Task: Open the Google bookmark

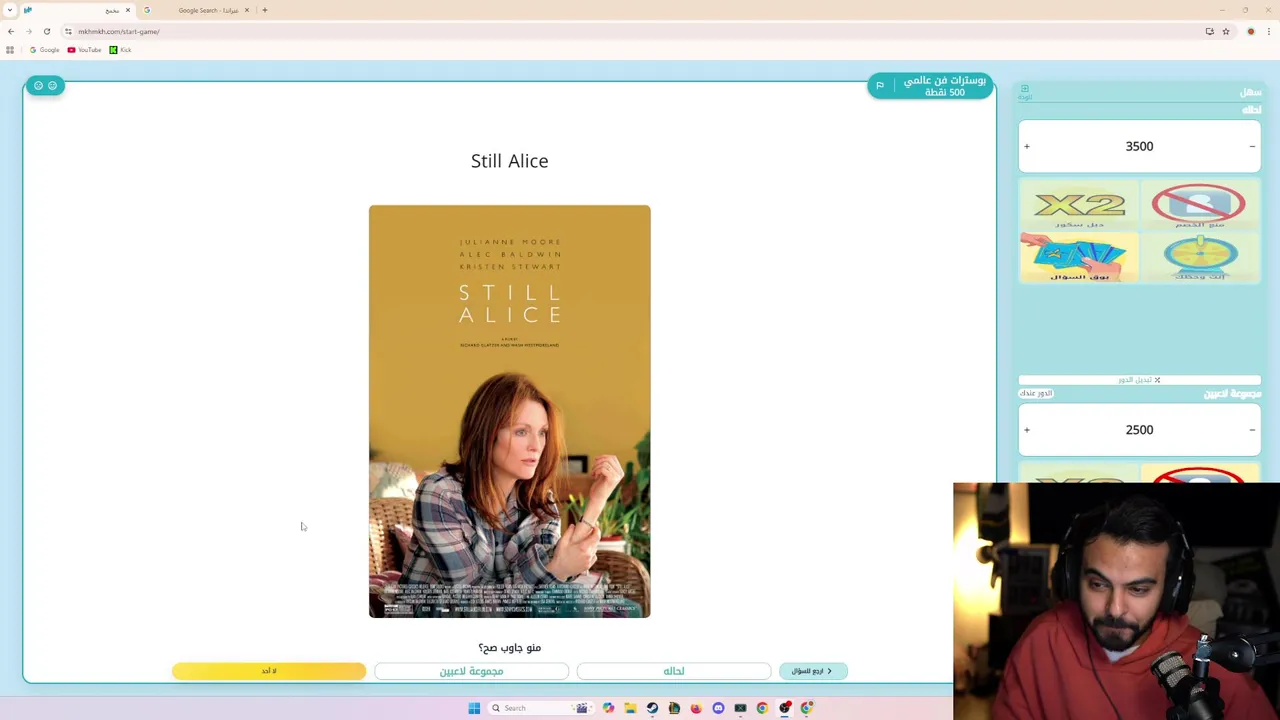Action: coord(45,50)
